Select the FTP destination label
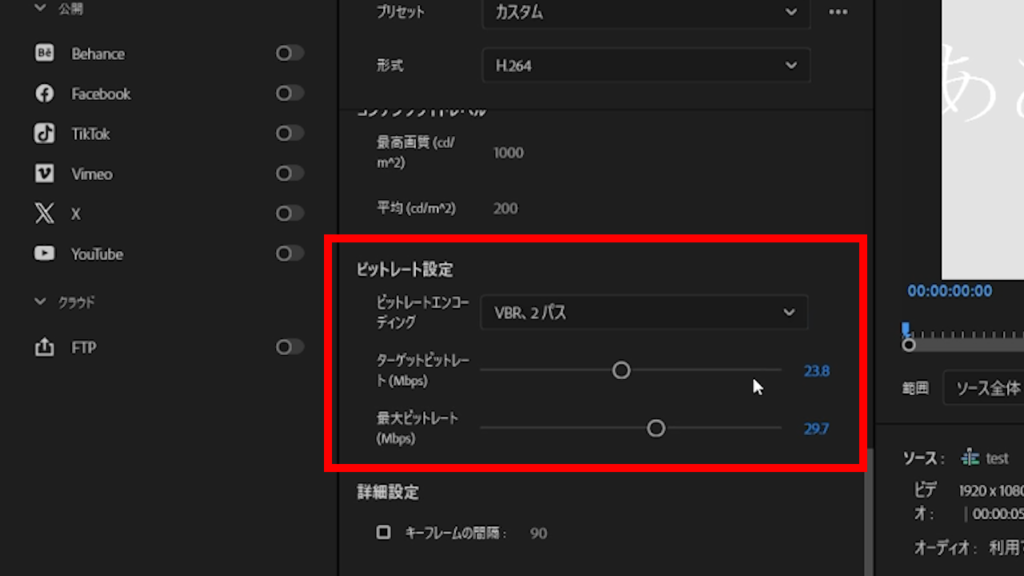 [x=84, y=347]
